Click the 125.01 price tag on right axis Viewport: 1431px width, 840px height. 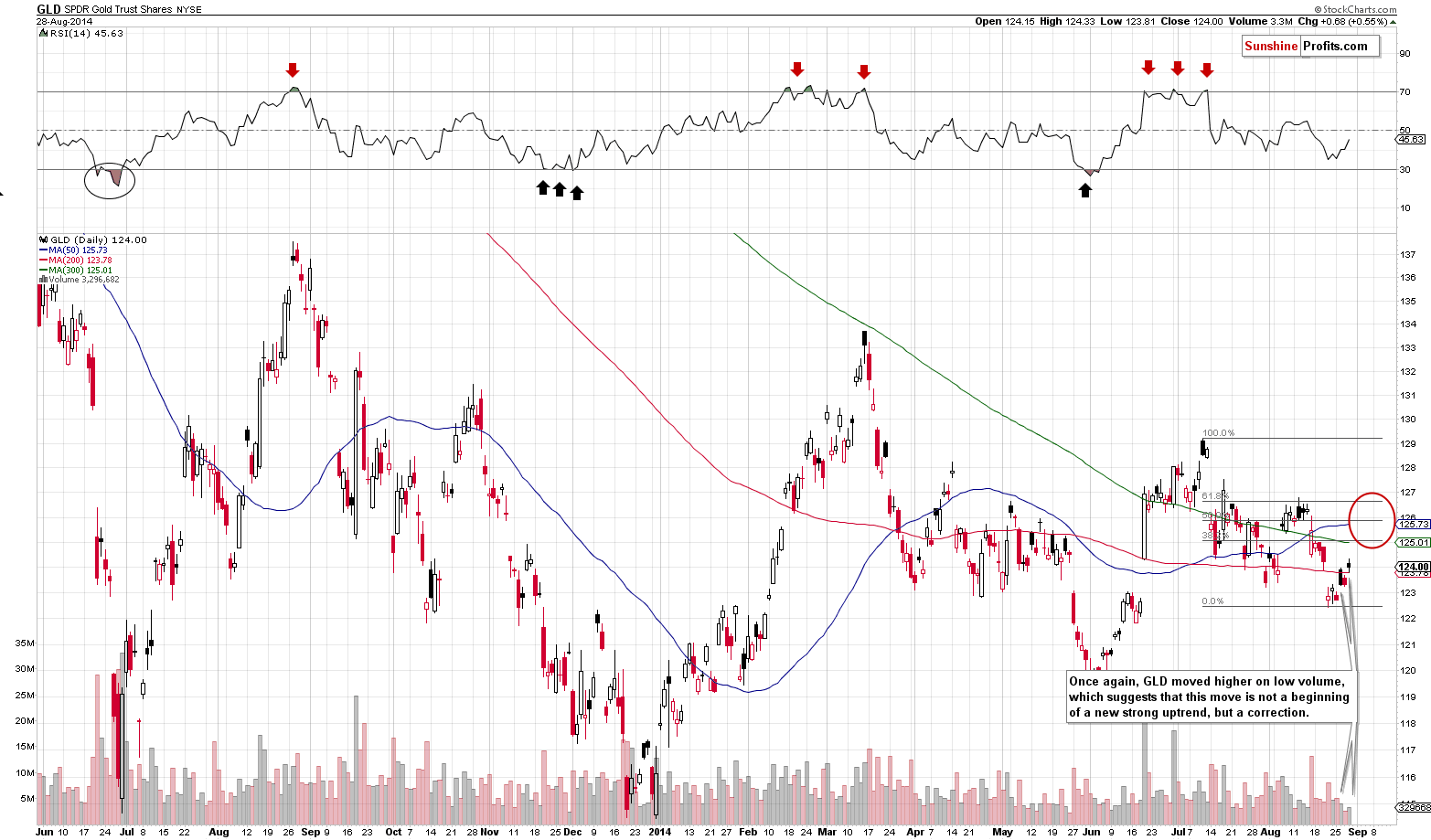[1414, 542]
